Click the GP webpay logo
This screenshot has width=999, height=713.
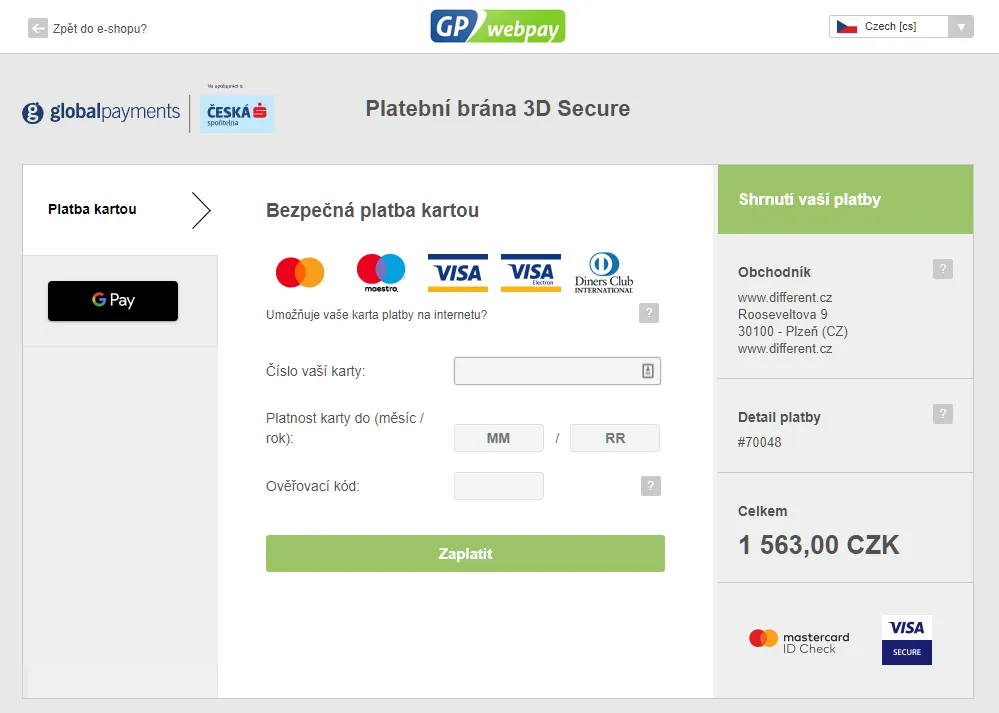point(498,26)
